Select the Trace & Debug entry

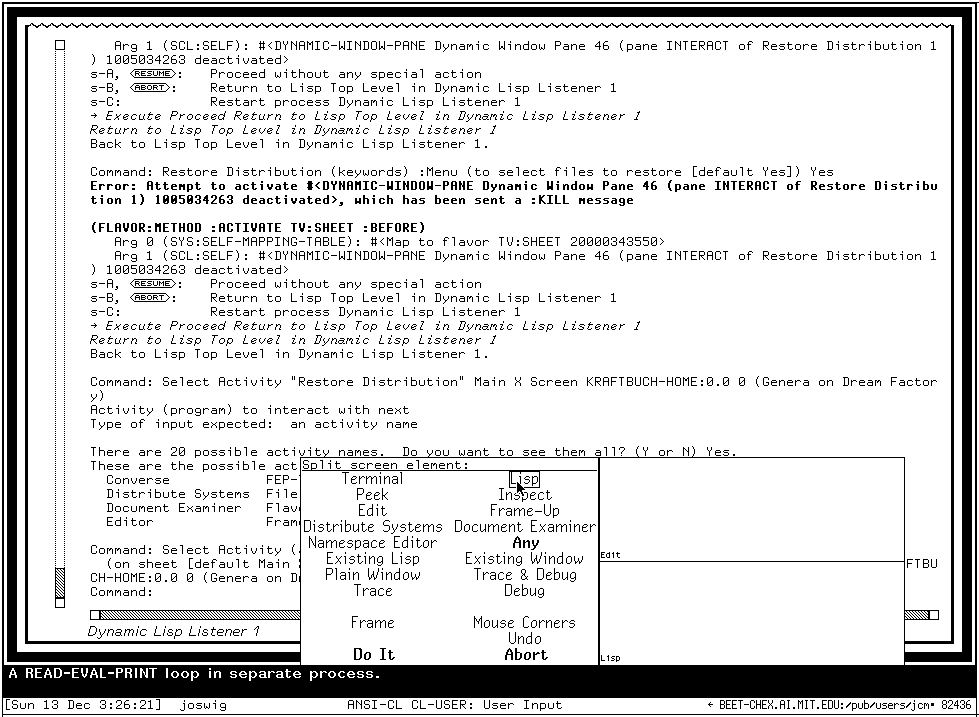click(524, 575)
